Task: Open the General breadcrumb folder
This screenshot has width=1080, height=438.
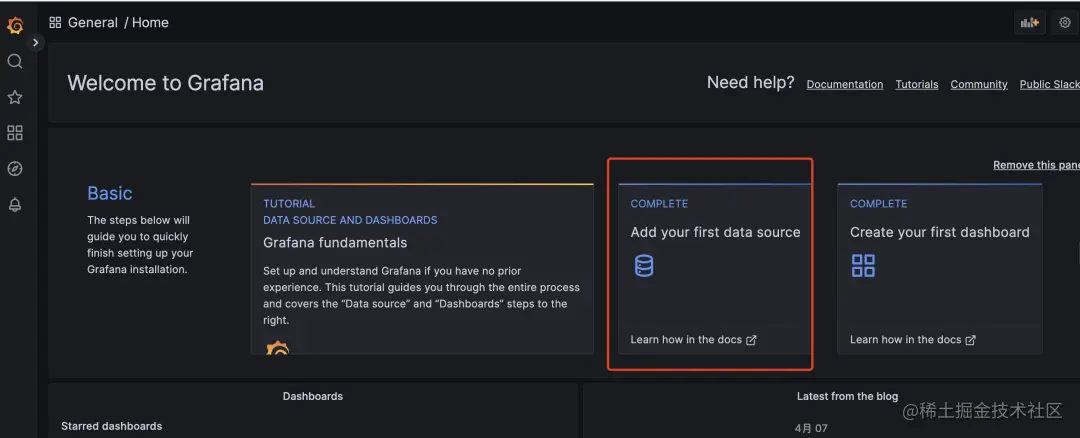Action: point(93,23)
